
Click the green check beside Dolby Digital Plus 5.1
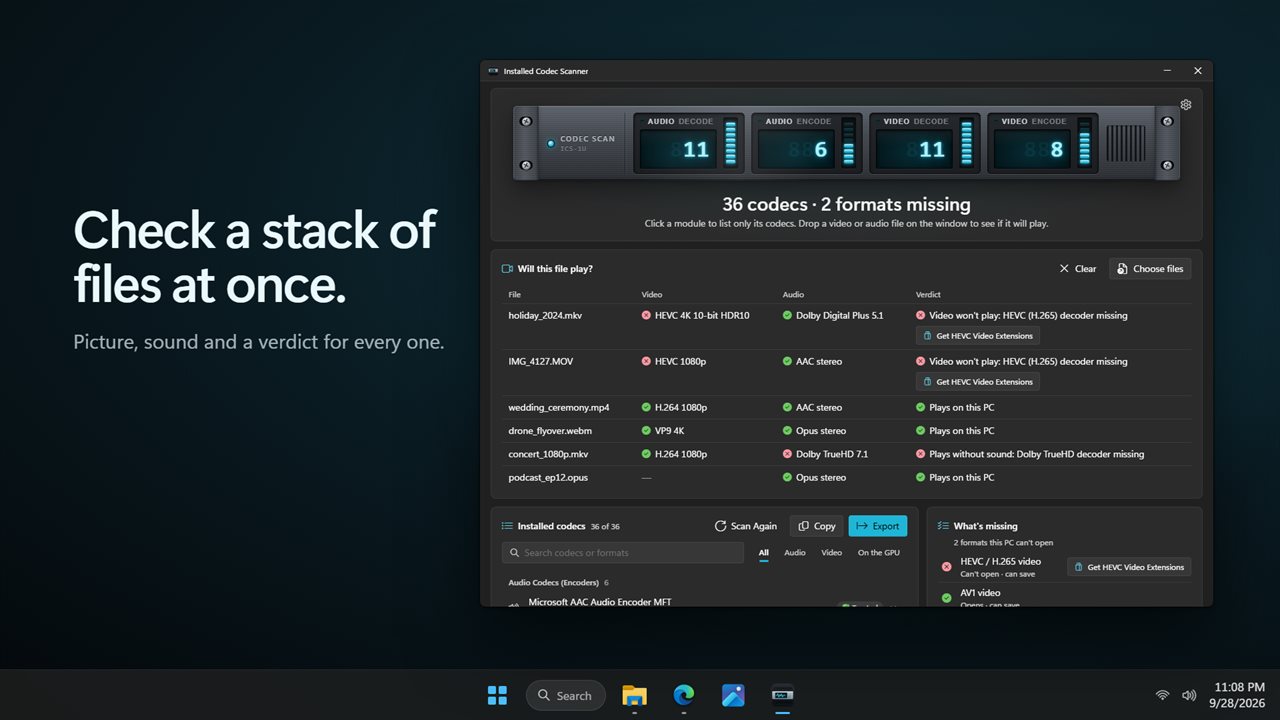point(787,315)
